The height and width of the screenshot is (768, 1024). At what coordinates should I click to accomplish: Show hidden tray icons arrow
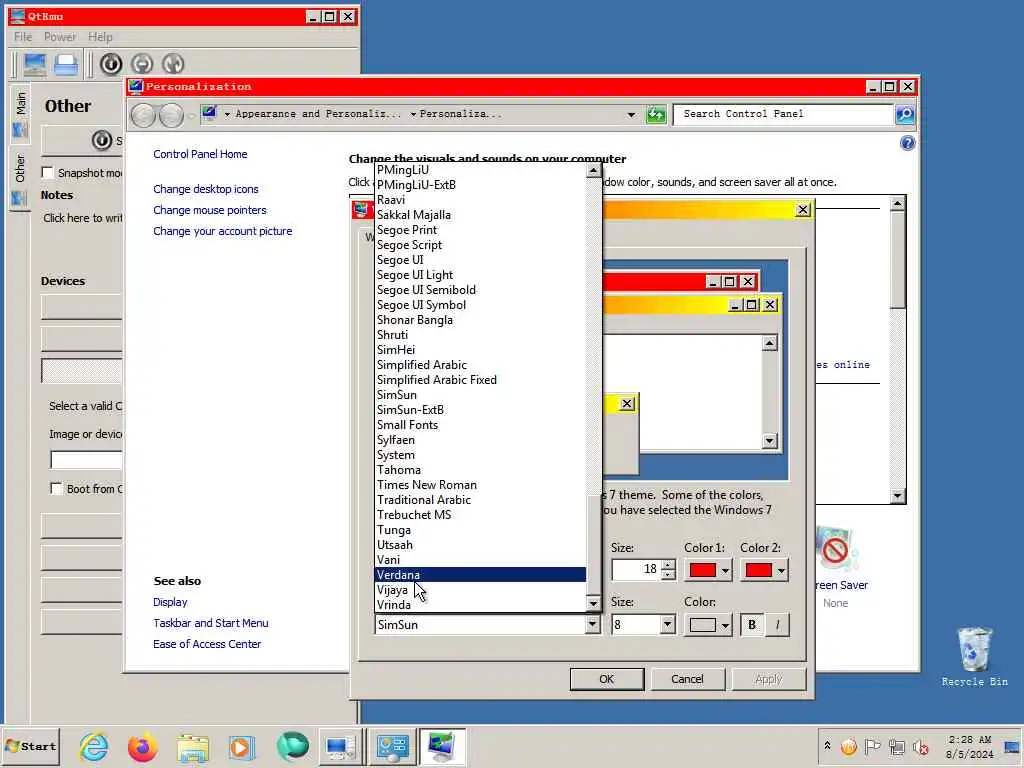(x=827, y=746)
